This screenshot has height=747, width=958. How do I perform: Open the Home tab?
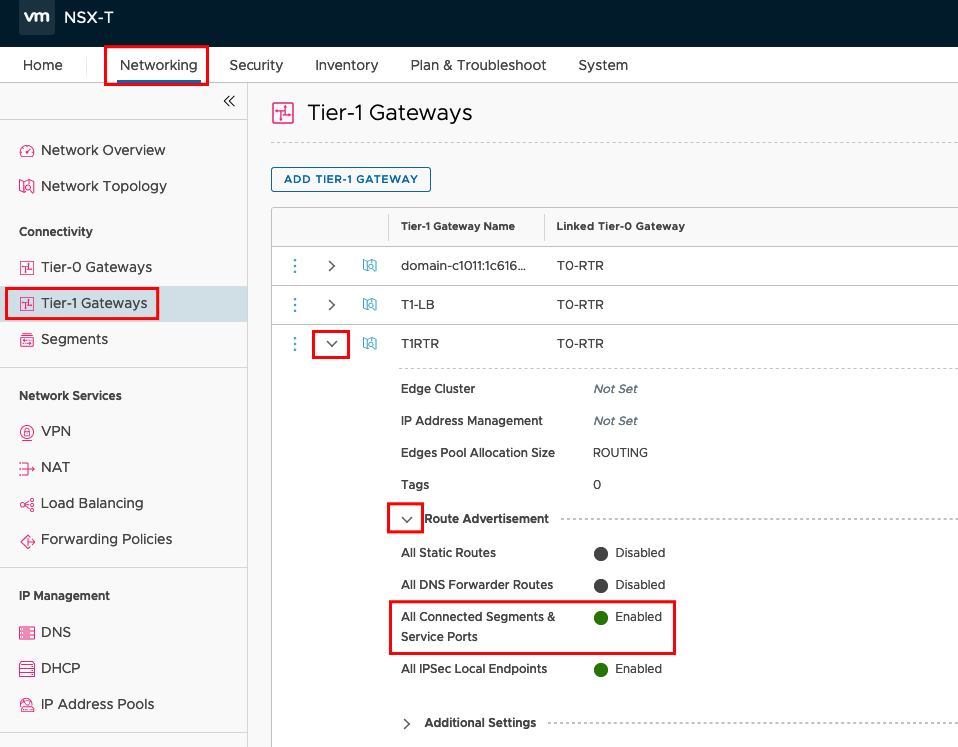pyautogui.click(x=43, y=65)
